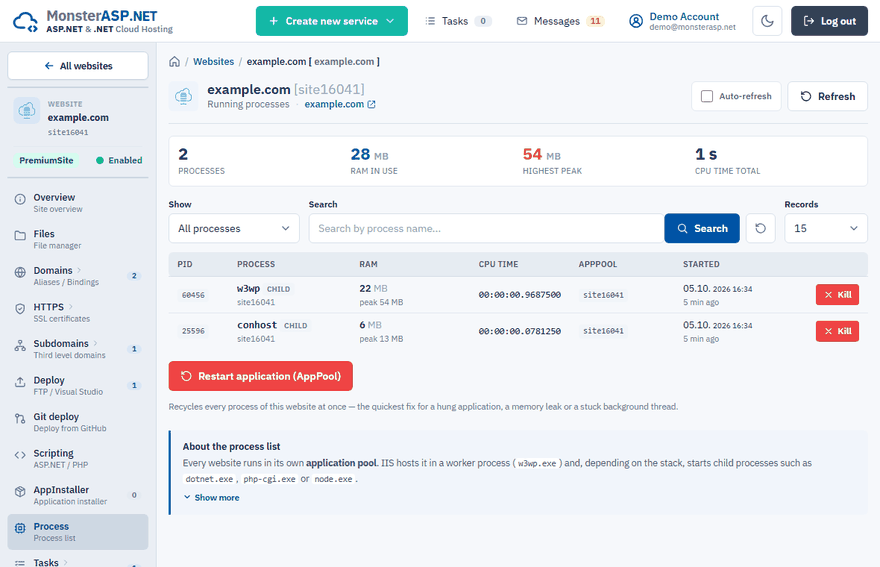Click the Domains globe icon in sidebar
Viewport: 880px width, 567px height.
tap(20, 272)
